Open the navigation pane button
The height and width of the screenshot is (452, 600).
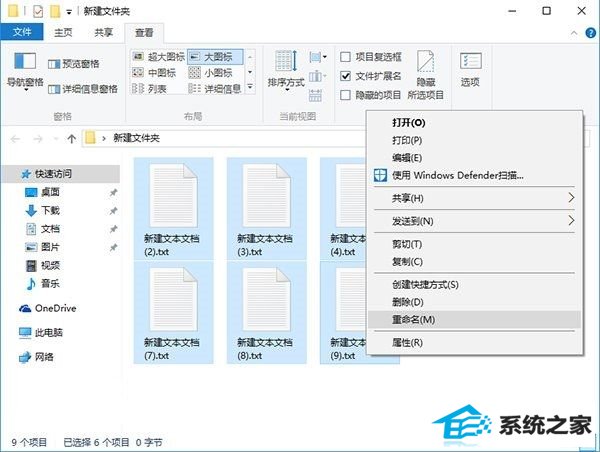25,71
